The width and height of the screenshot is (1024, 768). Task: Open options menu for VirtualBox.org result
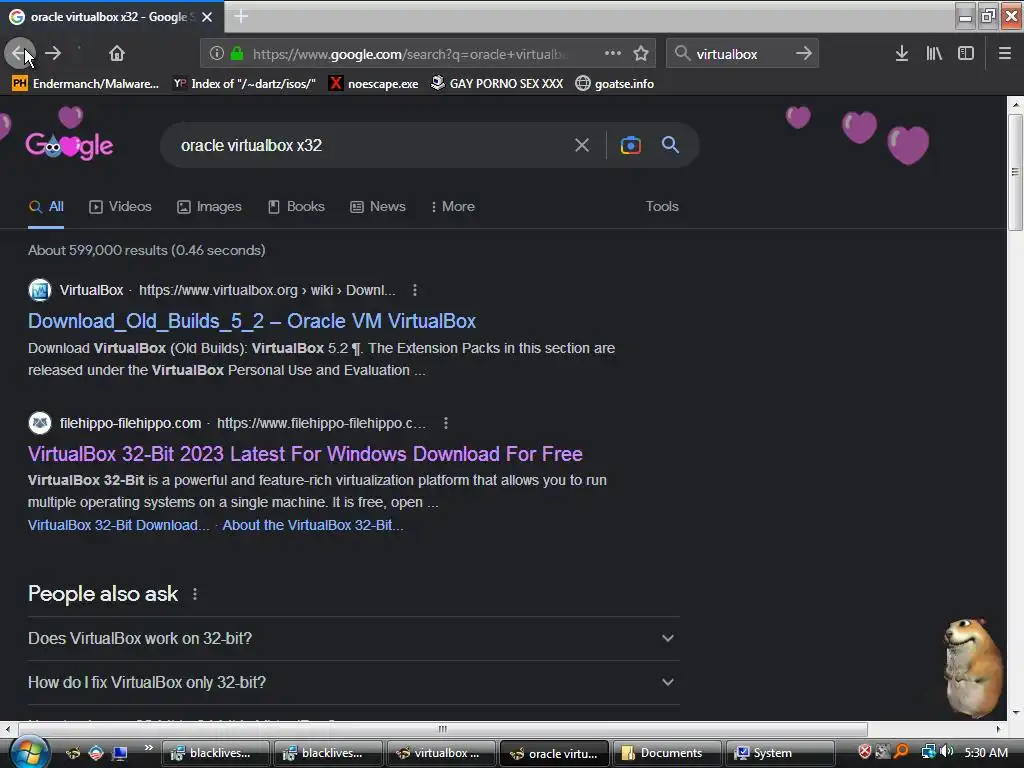click(x=415, y=290)
